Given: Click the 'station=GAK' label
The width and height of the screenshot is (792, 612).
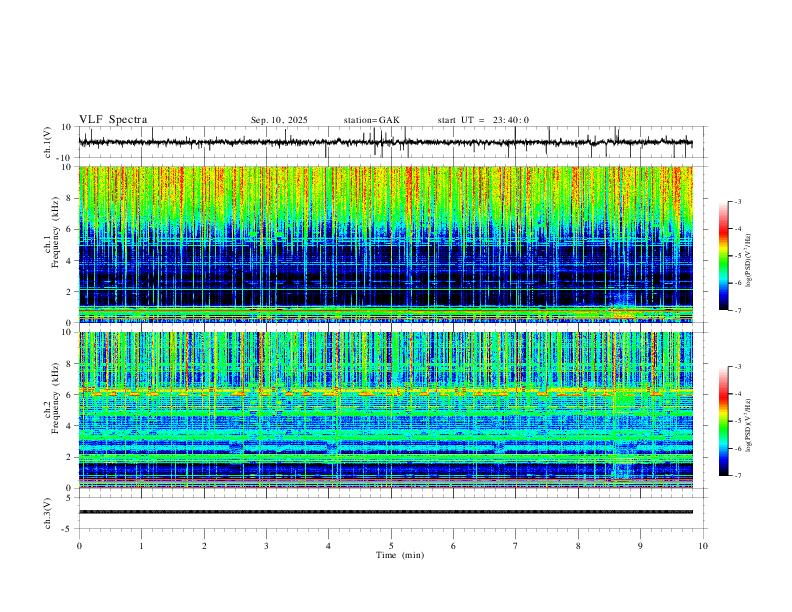Looking at the screenshot, I should [x=371, y=120].
